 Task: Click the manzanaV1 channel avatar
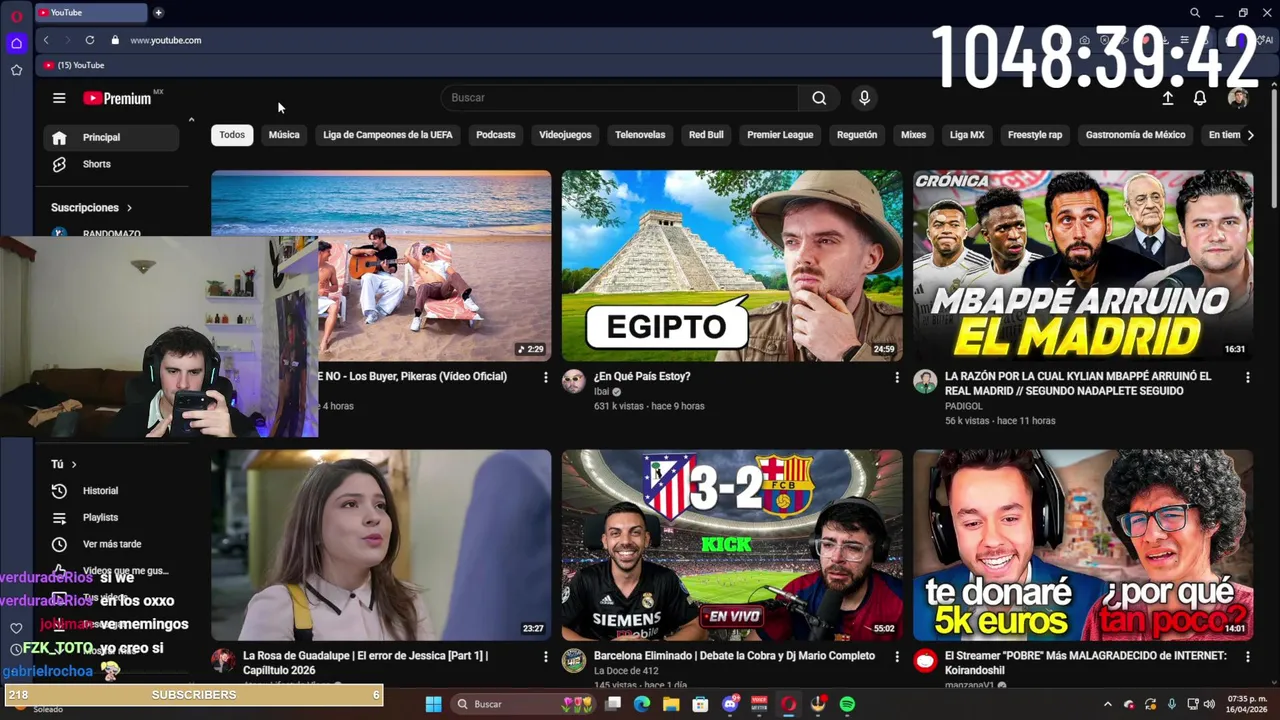pyautogui.click(x=924, y=660)
